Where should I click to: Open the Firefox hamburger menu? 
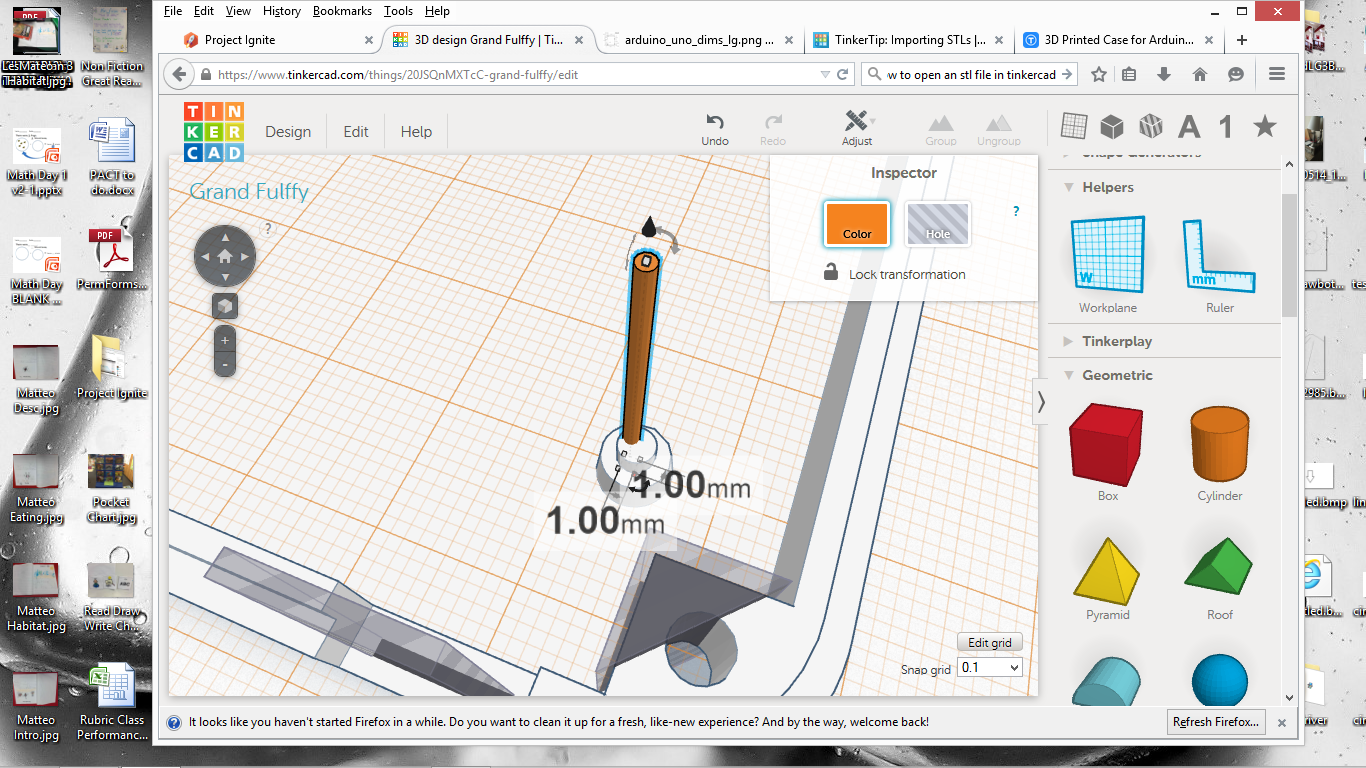[x=1276, y=74]
